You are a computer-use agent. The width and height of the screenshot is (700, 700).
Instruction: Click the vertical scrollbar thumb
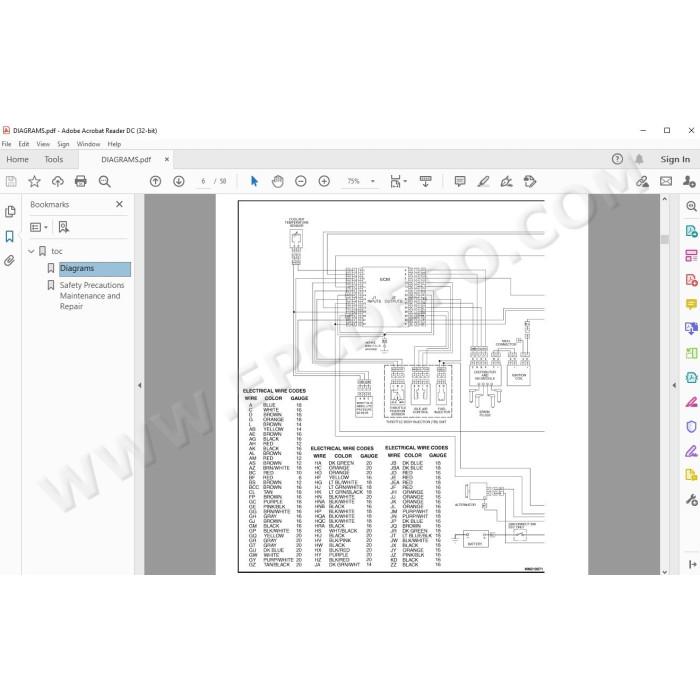point(664,239)
